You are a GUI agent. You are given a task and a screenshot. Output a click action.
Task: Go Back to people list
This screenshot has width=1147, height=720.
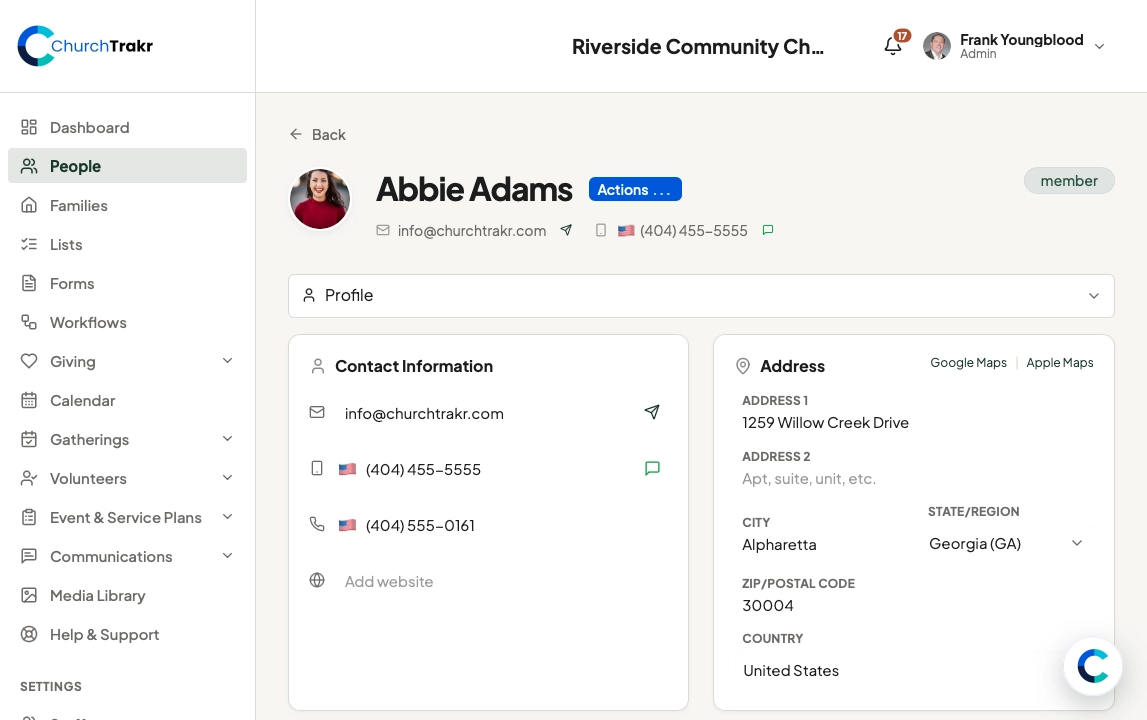click(317, 135)
